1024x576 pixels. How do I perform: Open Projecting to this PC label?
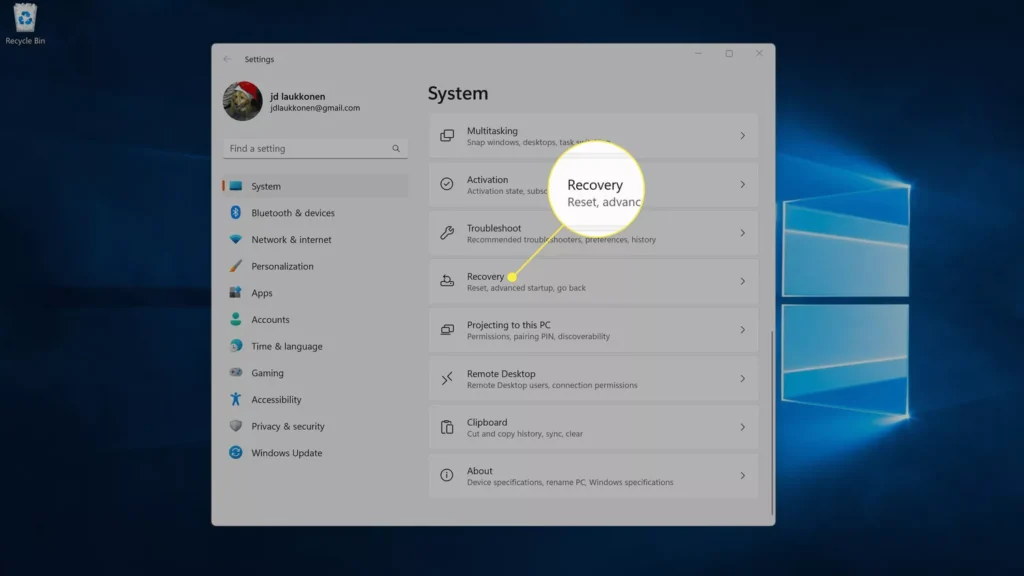[x=508, y=325]
